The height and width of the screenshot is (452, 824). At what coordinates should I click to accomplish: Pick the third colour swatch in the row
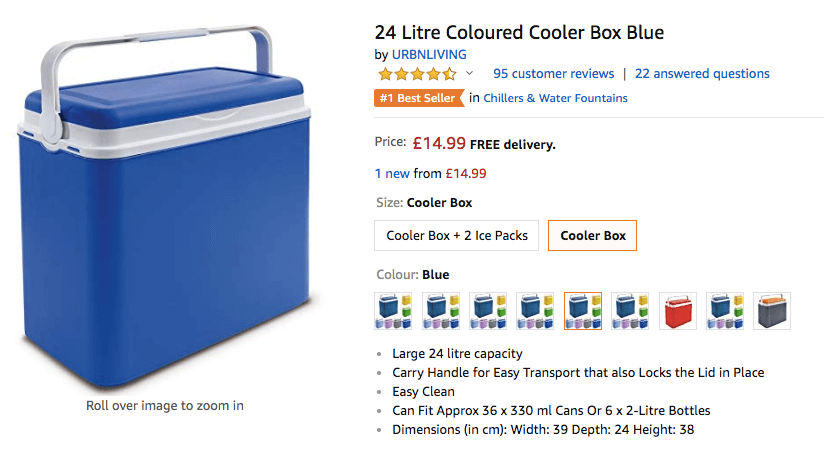488,311
